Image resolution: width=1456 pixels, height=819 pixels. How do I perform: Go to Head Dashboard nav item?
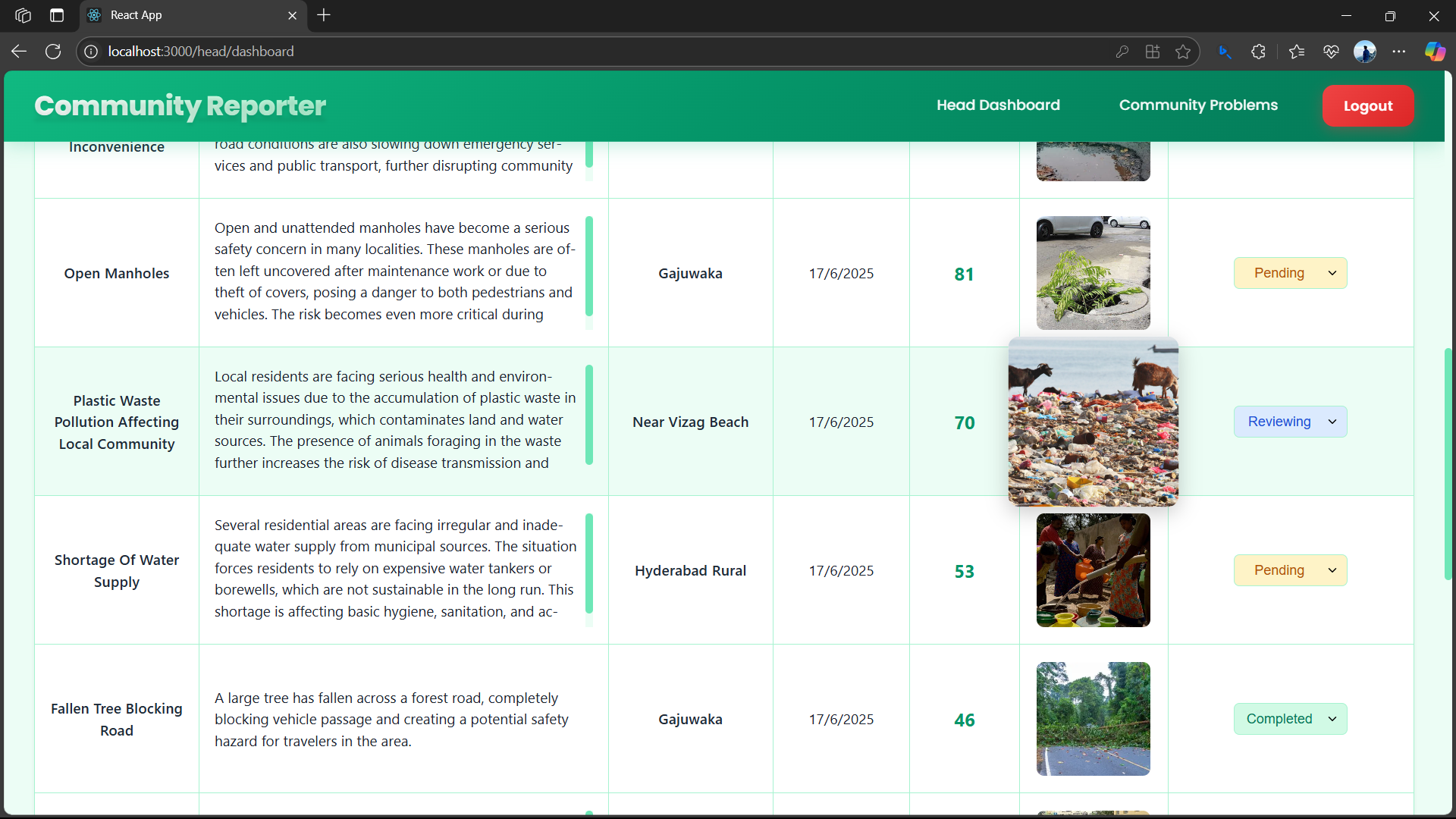[998, 105]
